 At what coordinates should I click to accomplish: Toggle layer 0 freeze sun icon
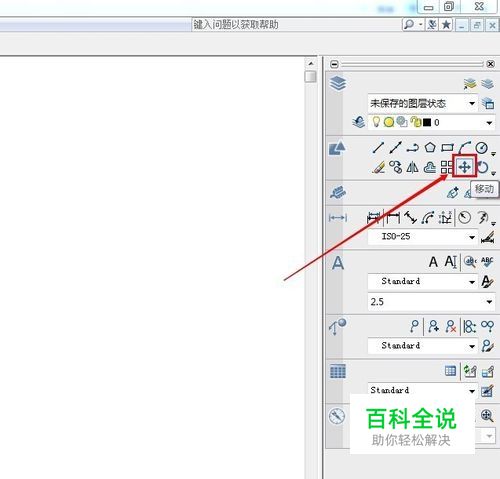(389, 122)
